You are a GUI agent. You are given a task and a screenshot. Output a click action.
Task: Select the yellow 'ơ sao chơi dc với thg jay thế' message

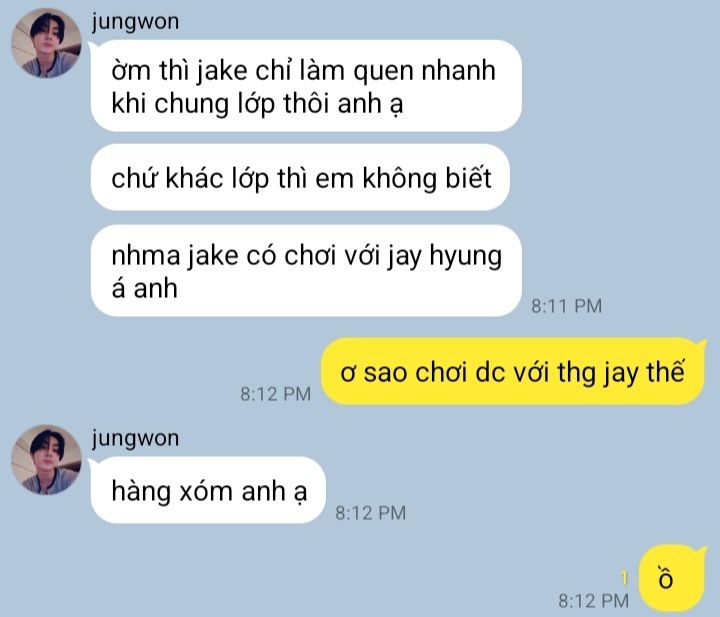pos(512,371)
